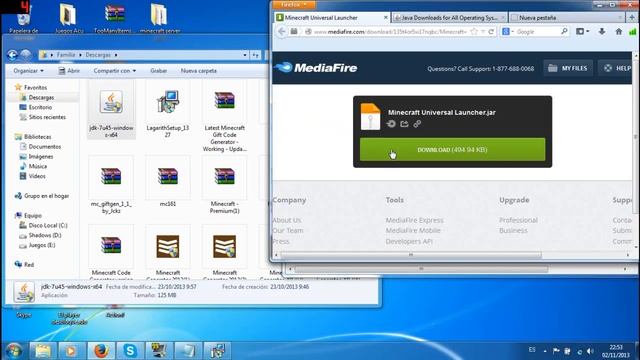The height and width of the screenshot is (360, 640).
Task: Click the mediafire.com address bar
Action: click(x=390, y=31)
